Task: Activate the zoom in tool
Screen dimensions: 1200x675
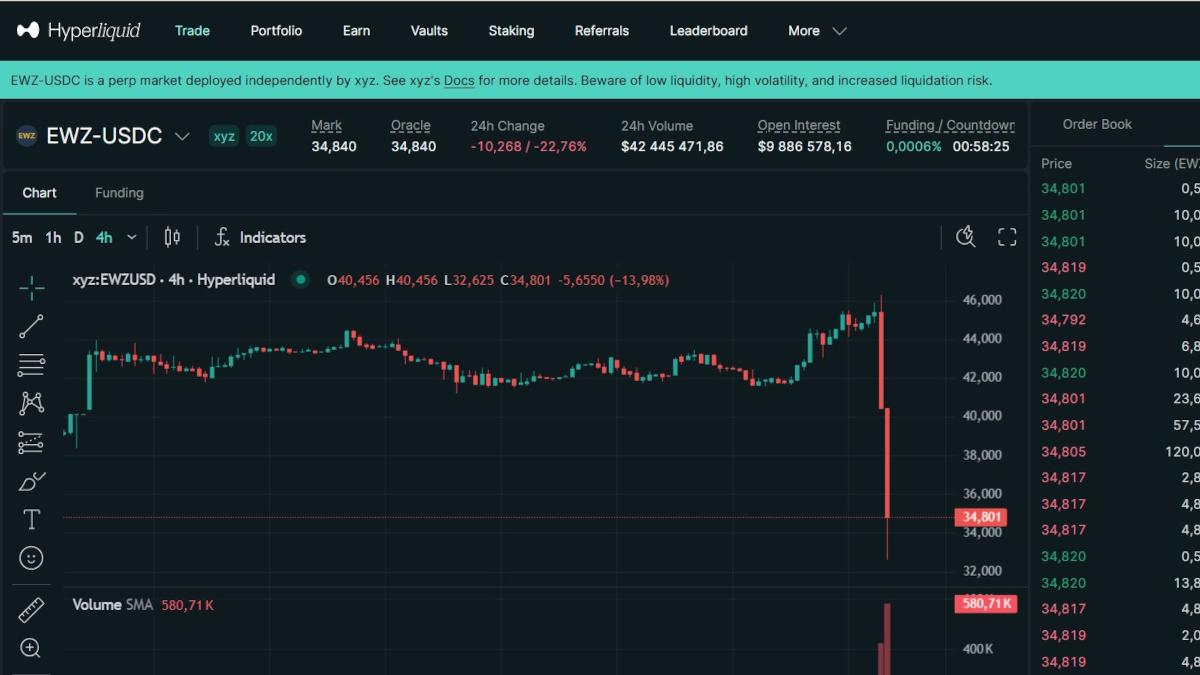Action: [32, 648]
